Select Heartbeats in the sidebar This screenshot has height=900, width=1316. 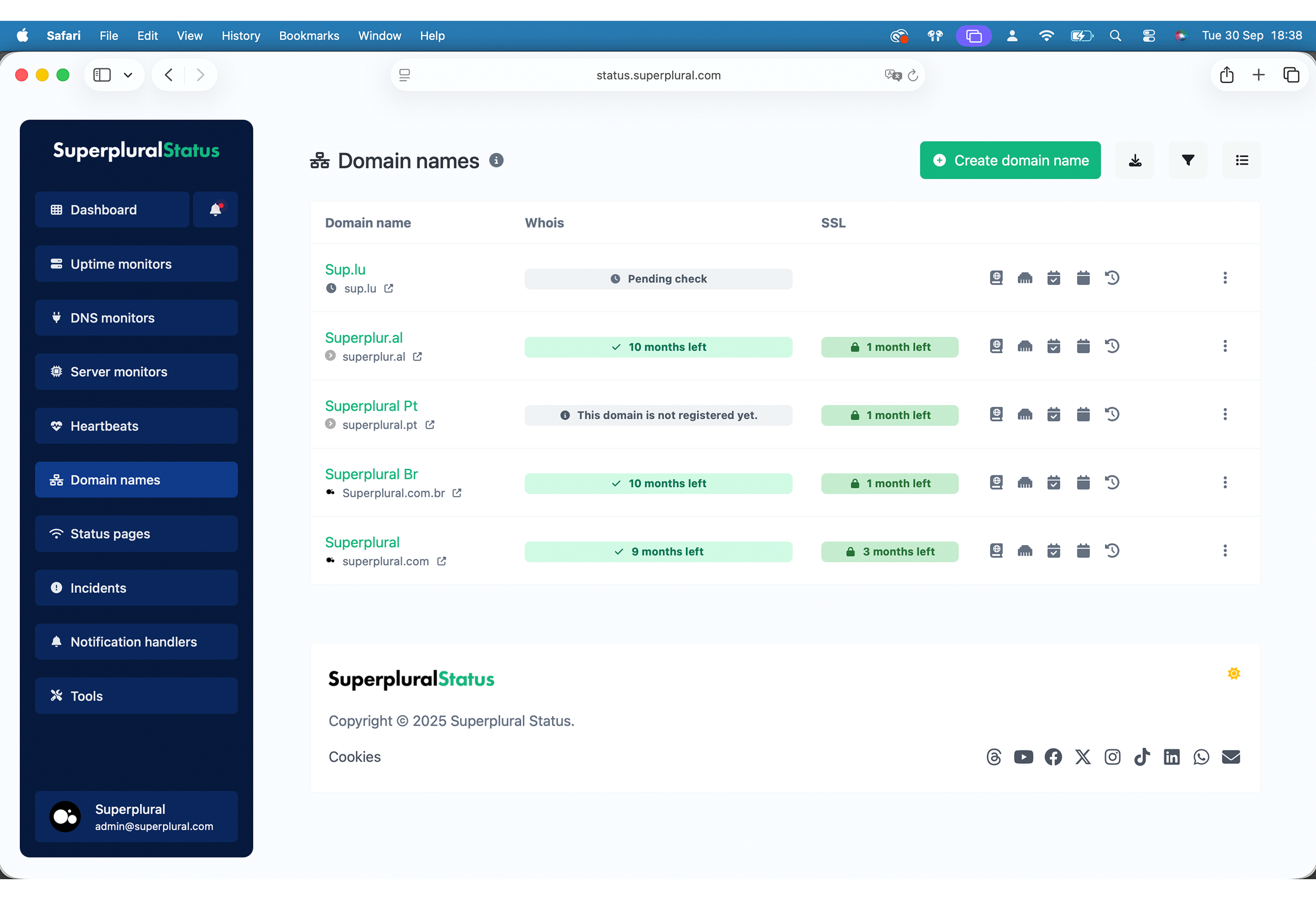point(137,426)
